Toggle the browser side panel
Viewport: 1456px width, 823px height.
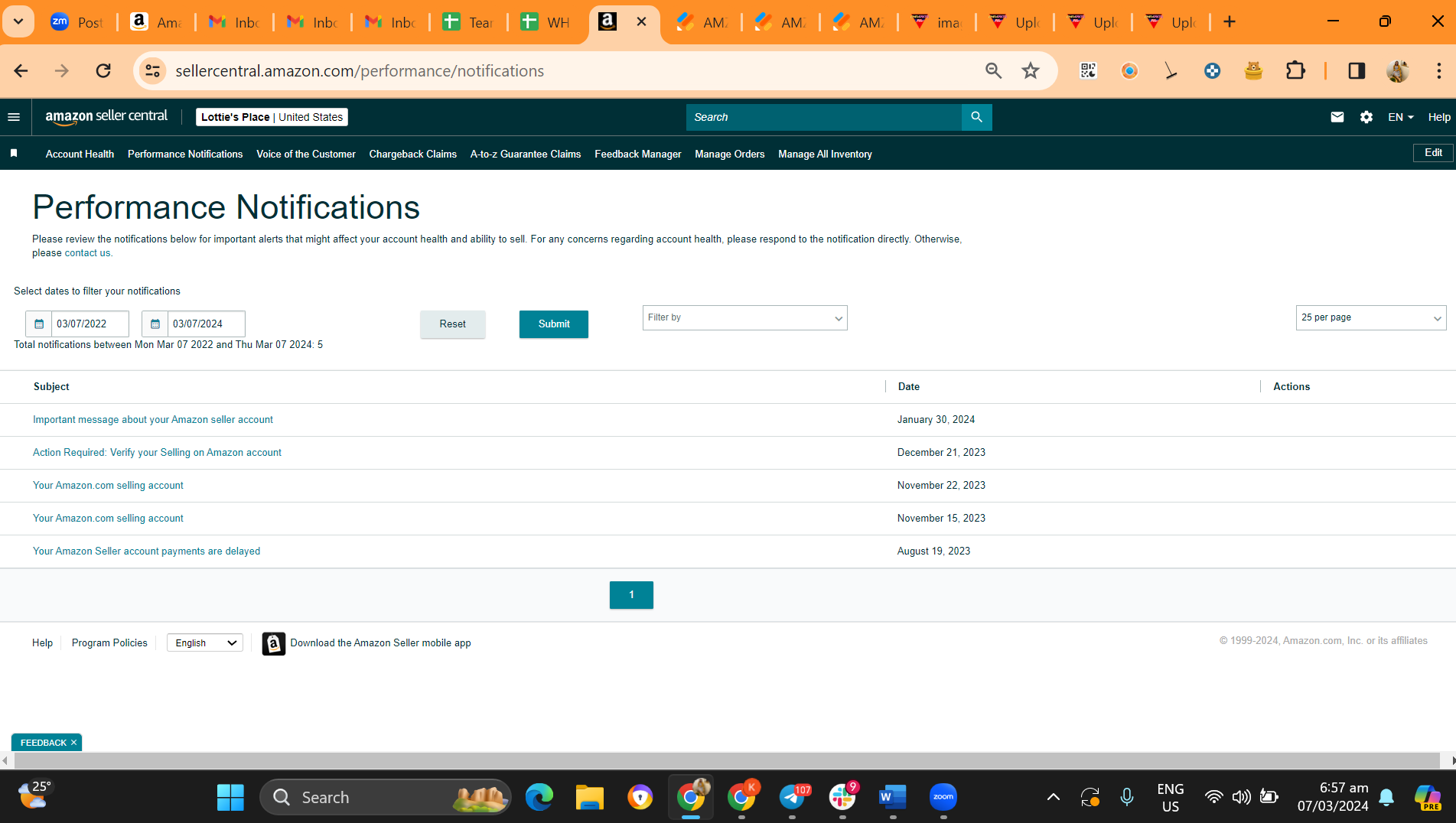tap(1357, 71)
